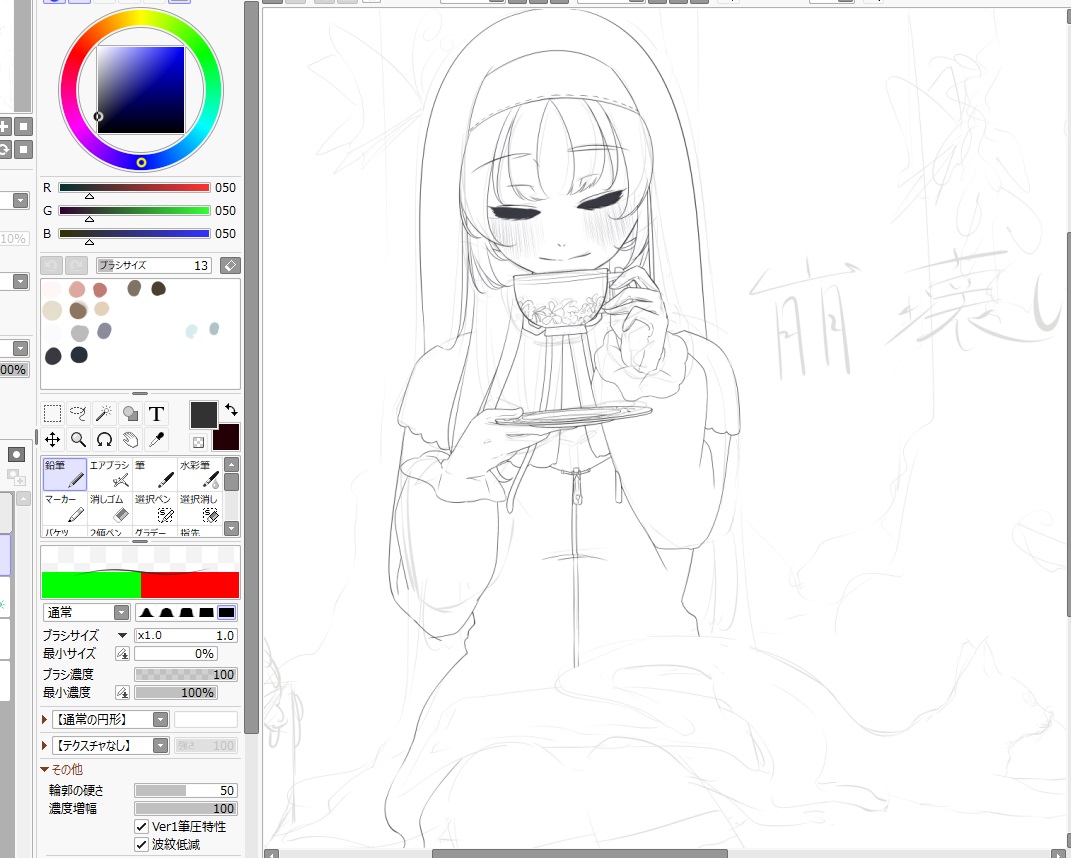This screenshot has width=1071, height=858.
Task: Collapse the その他 section
Action: (x=45, y=769)
